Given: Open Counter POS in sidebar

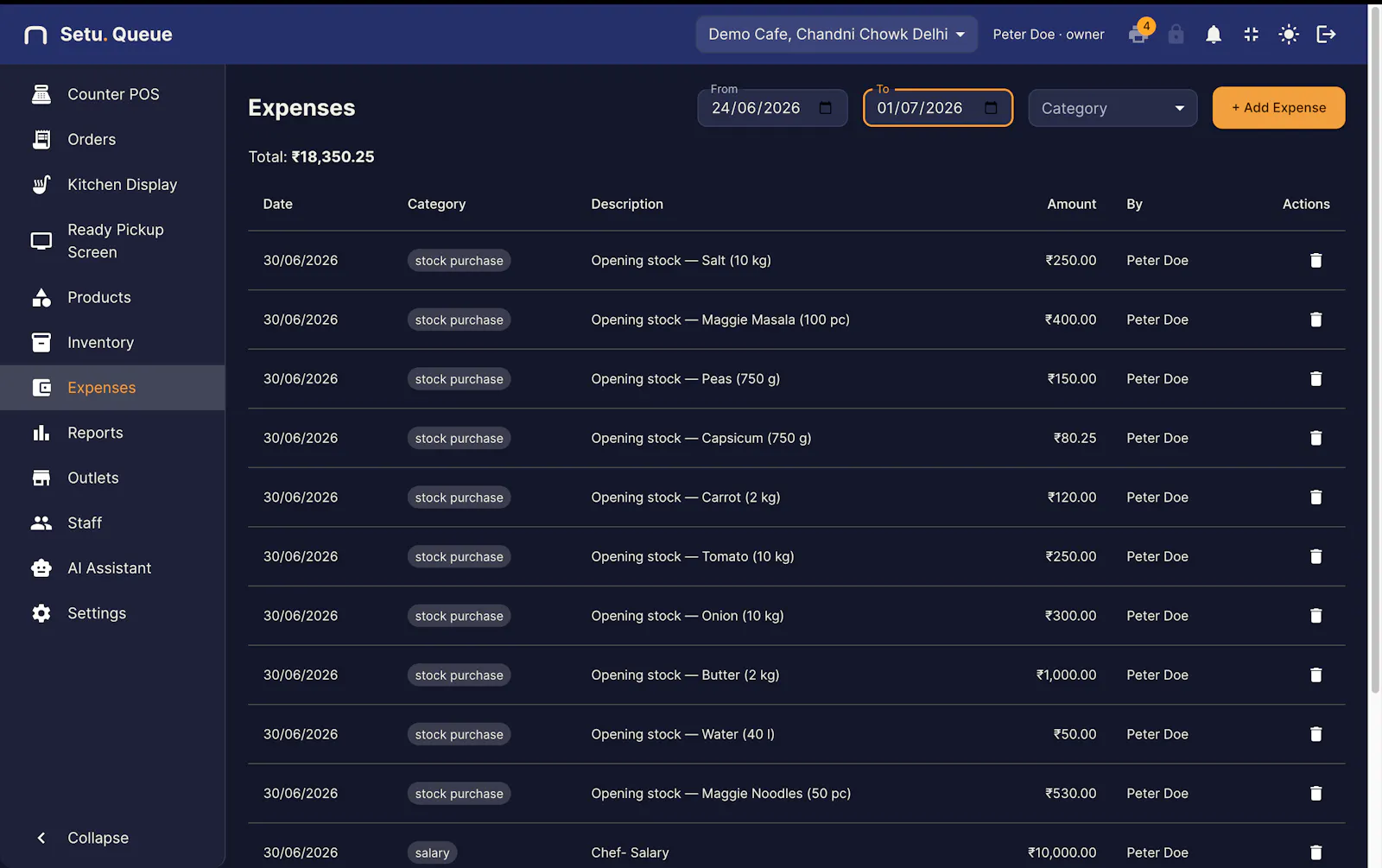Looking at the screenshot, I should coord(112,94).
